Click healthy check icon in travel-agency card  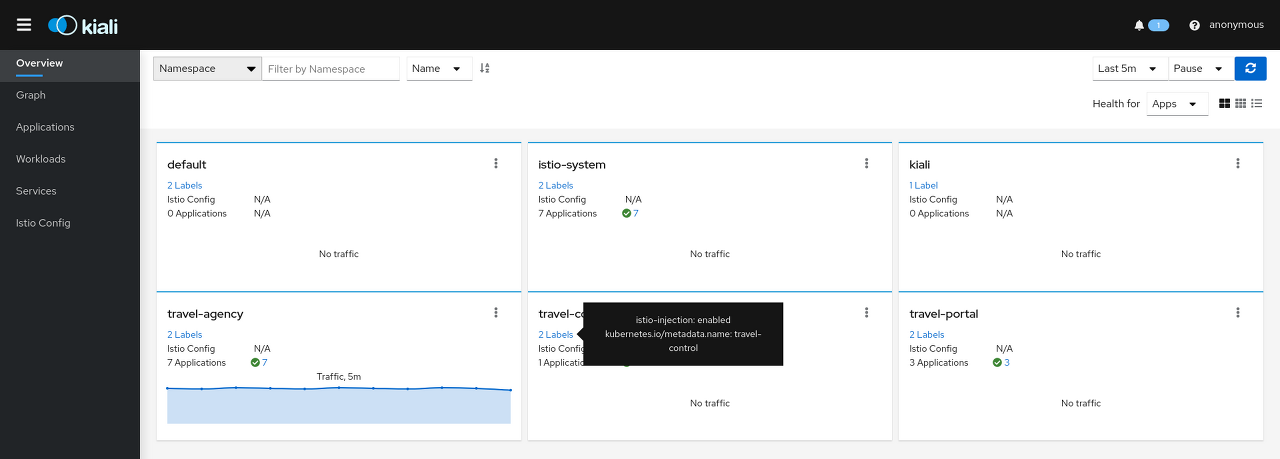[x=255, y=362]
